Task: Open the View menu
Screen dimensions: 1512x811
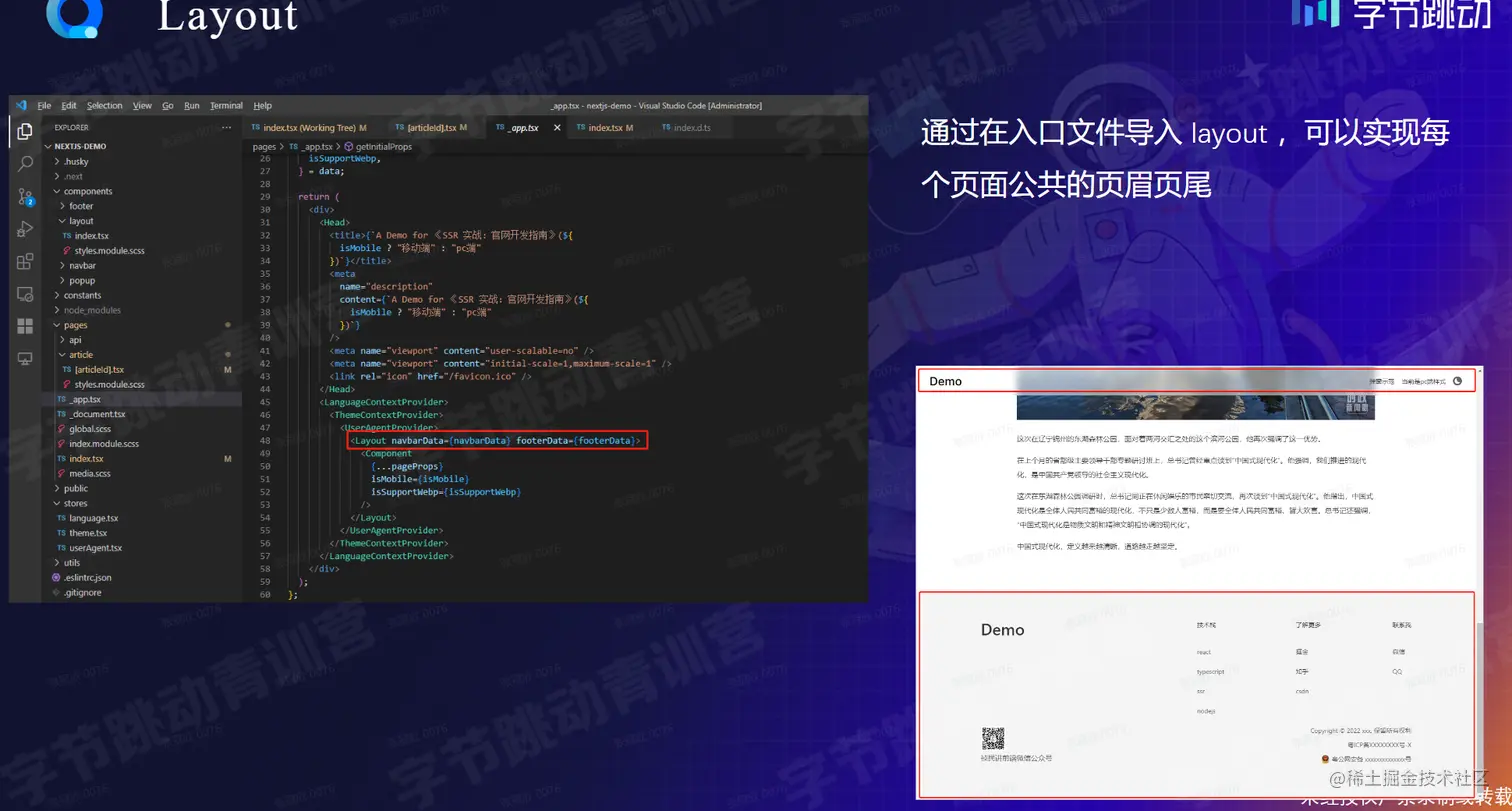Action: (142, 105)
